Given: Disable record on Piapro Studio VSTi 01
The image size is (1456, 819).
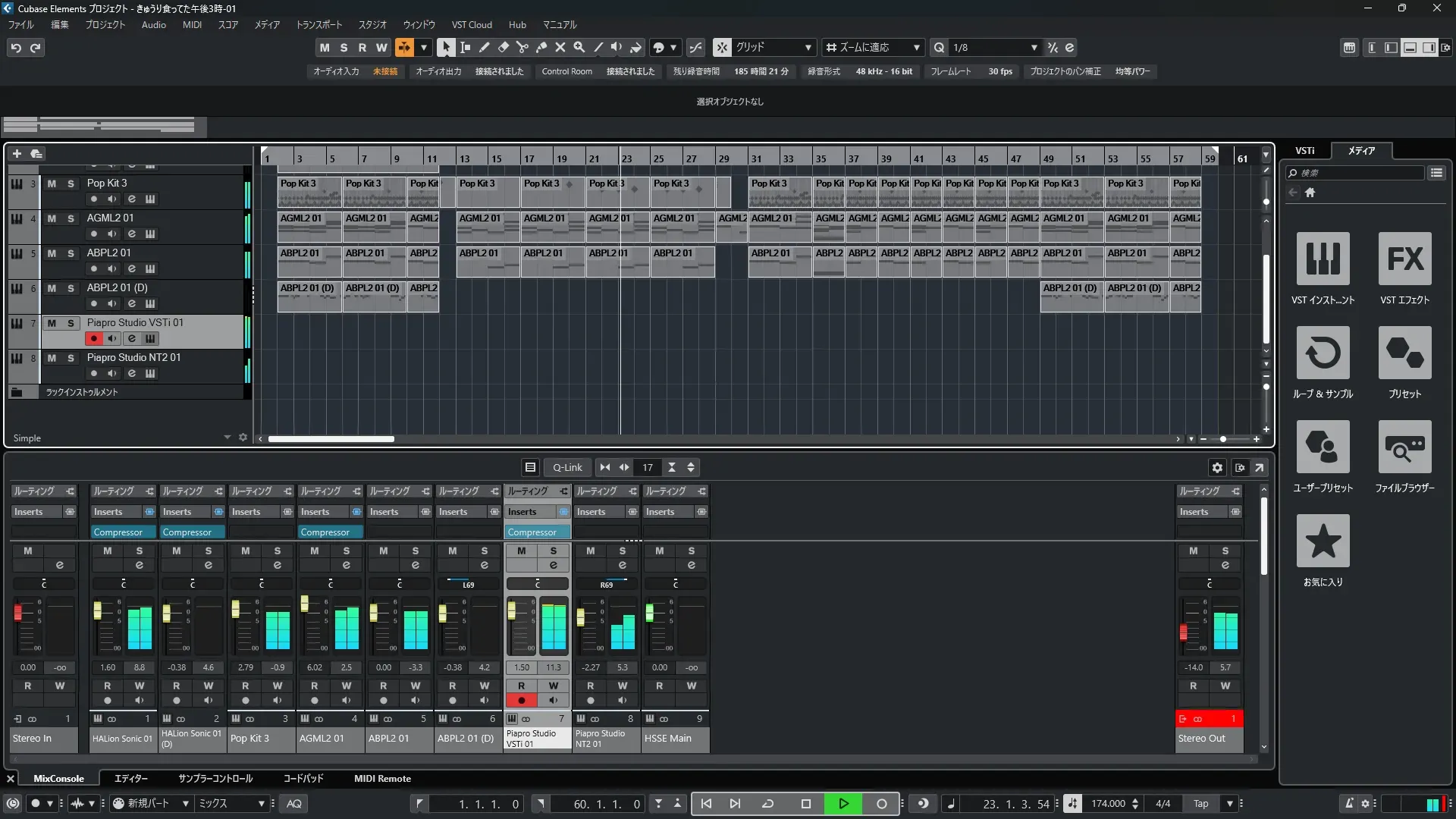Looking at the screenshot, I should click(94, 338).
